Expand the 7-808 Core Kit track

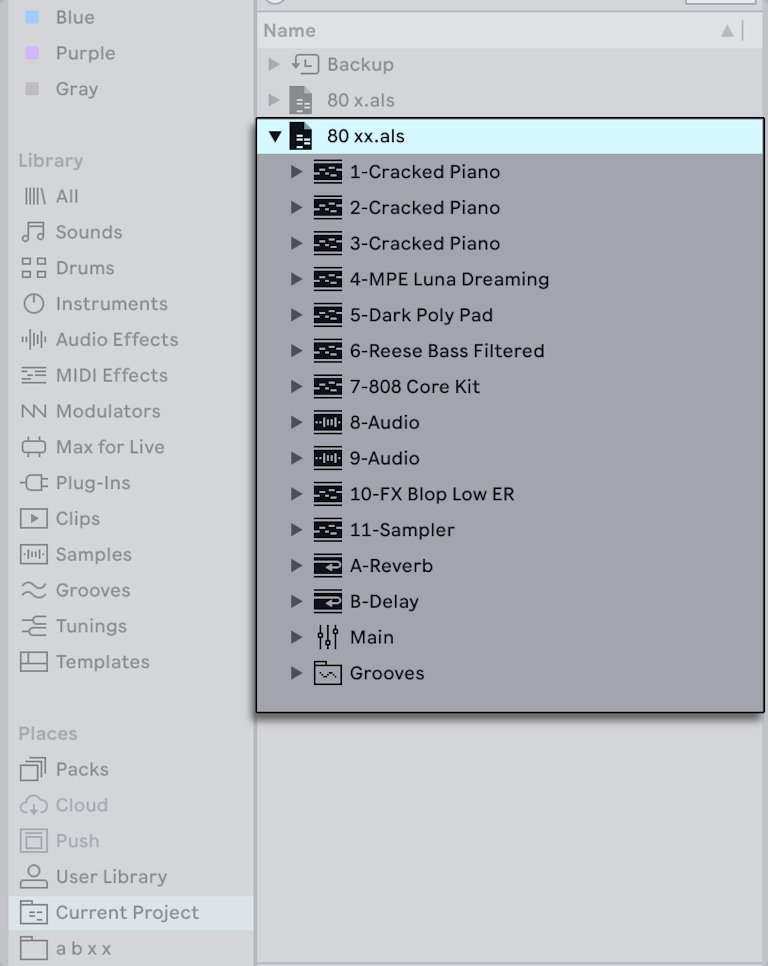(296, 387)
